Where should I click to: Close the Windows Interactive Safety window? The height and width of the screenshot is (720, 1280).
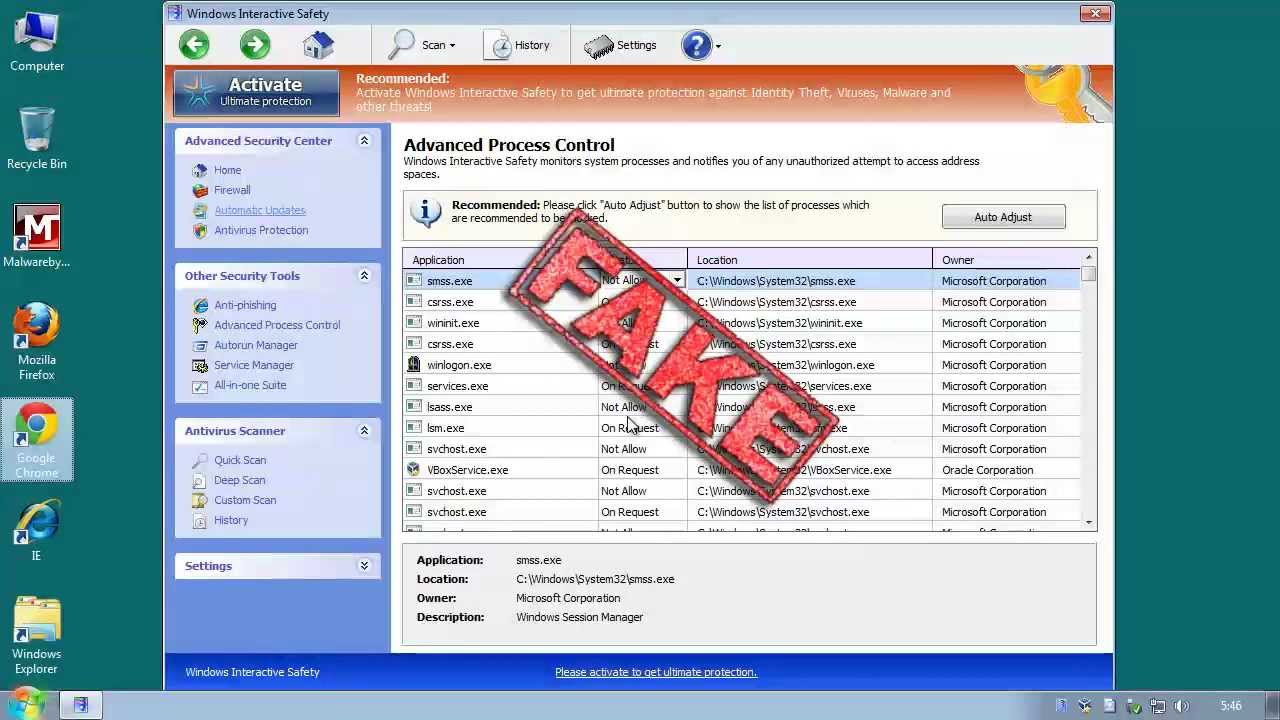pos(1095,13)
